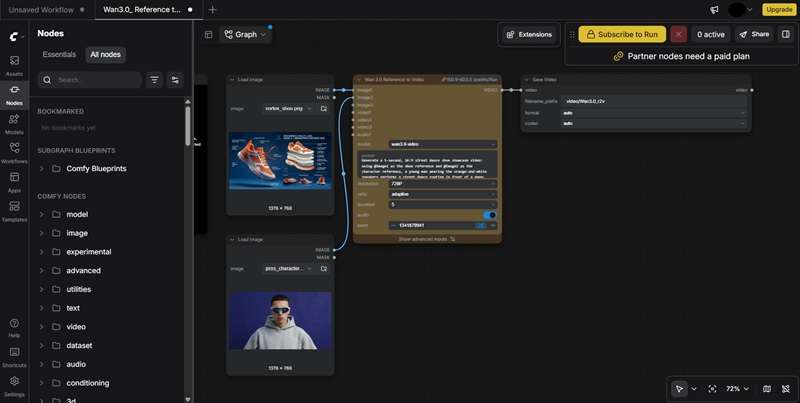This screenshot has height=403, width=800.
Task: Open the announcements megaphone icon
Action: click(714, 10)
